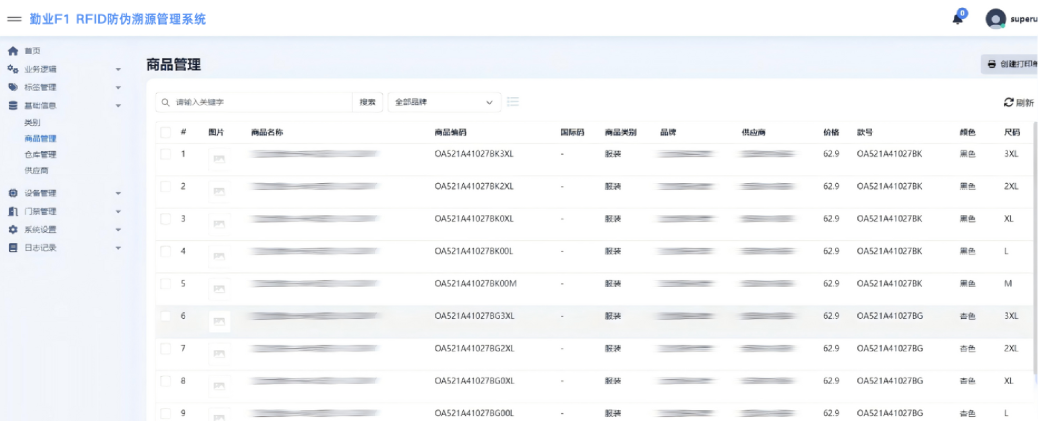Go to 供应商 in the sidebar
1042x421 pixels.
[x=37, y=171]
